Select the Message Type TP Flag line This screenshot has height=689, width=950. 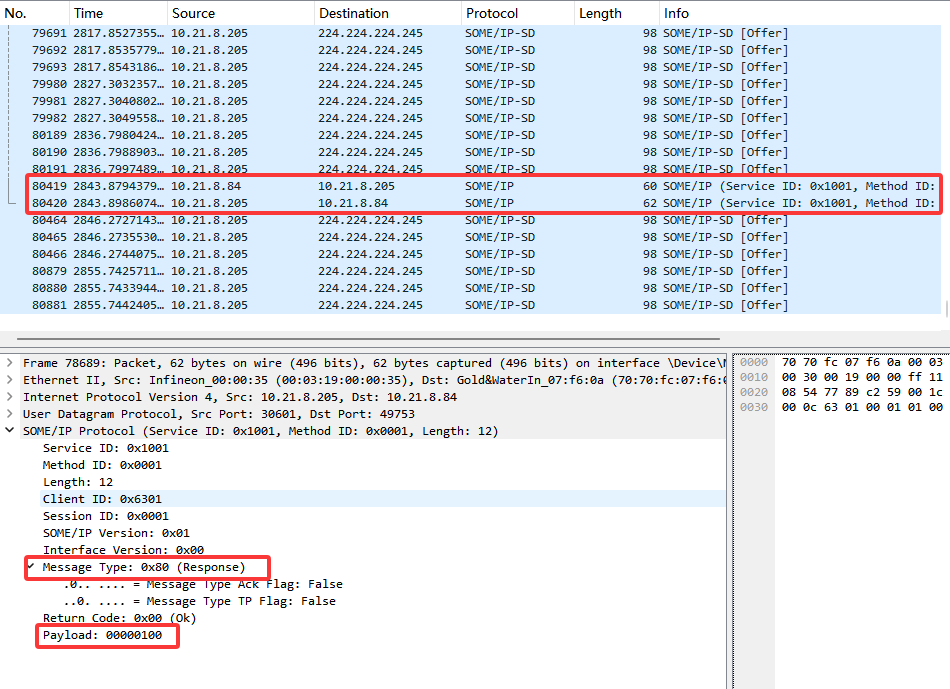pyautogui.click(x=199, y=601)
